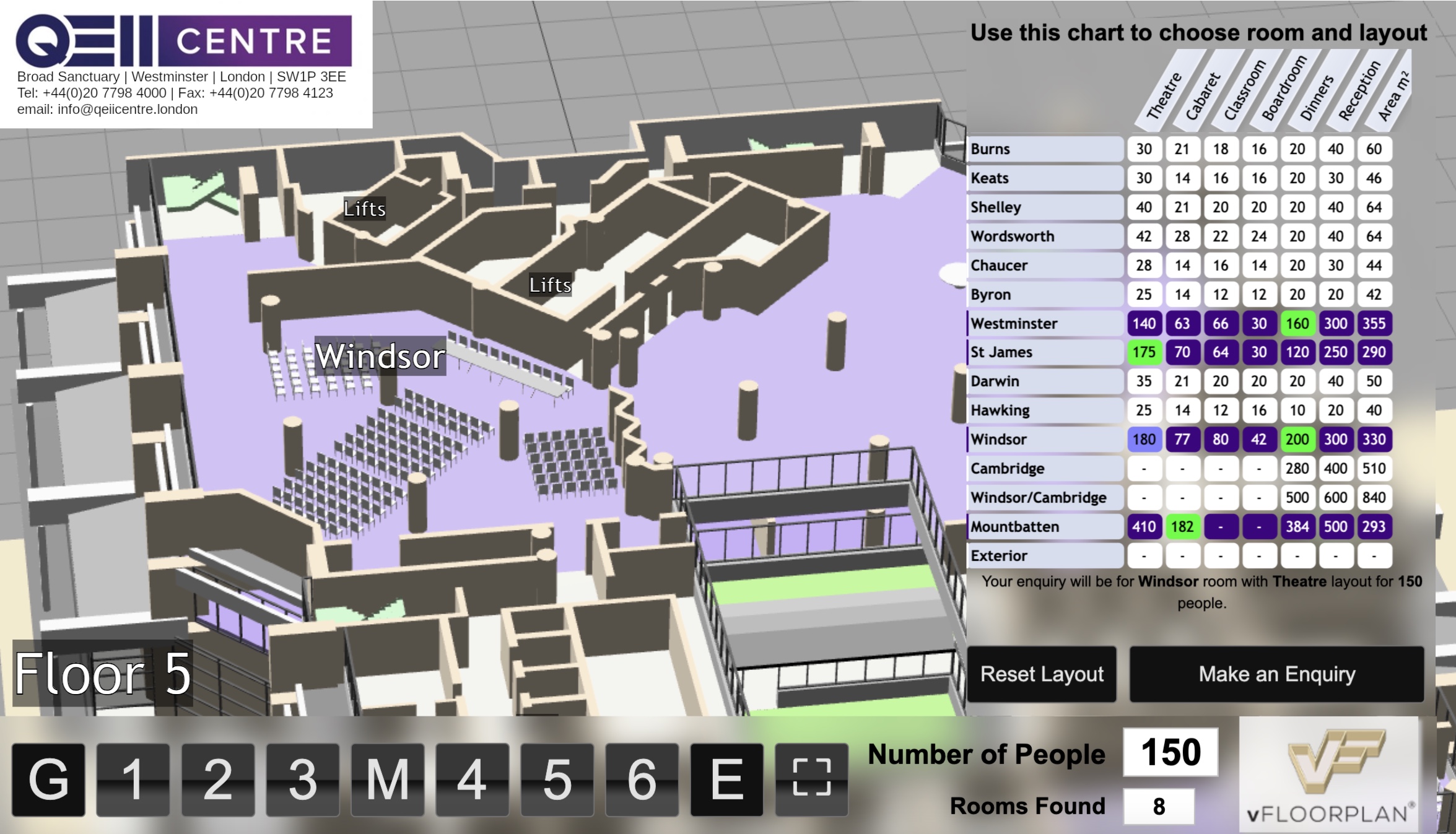Select Westminster Dinners 160 cell
Viewport: 1456px width, 834px height.
tap(1297, 323)
